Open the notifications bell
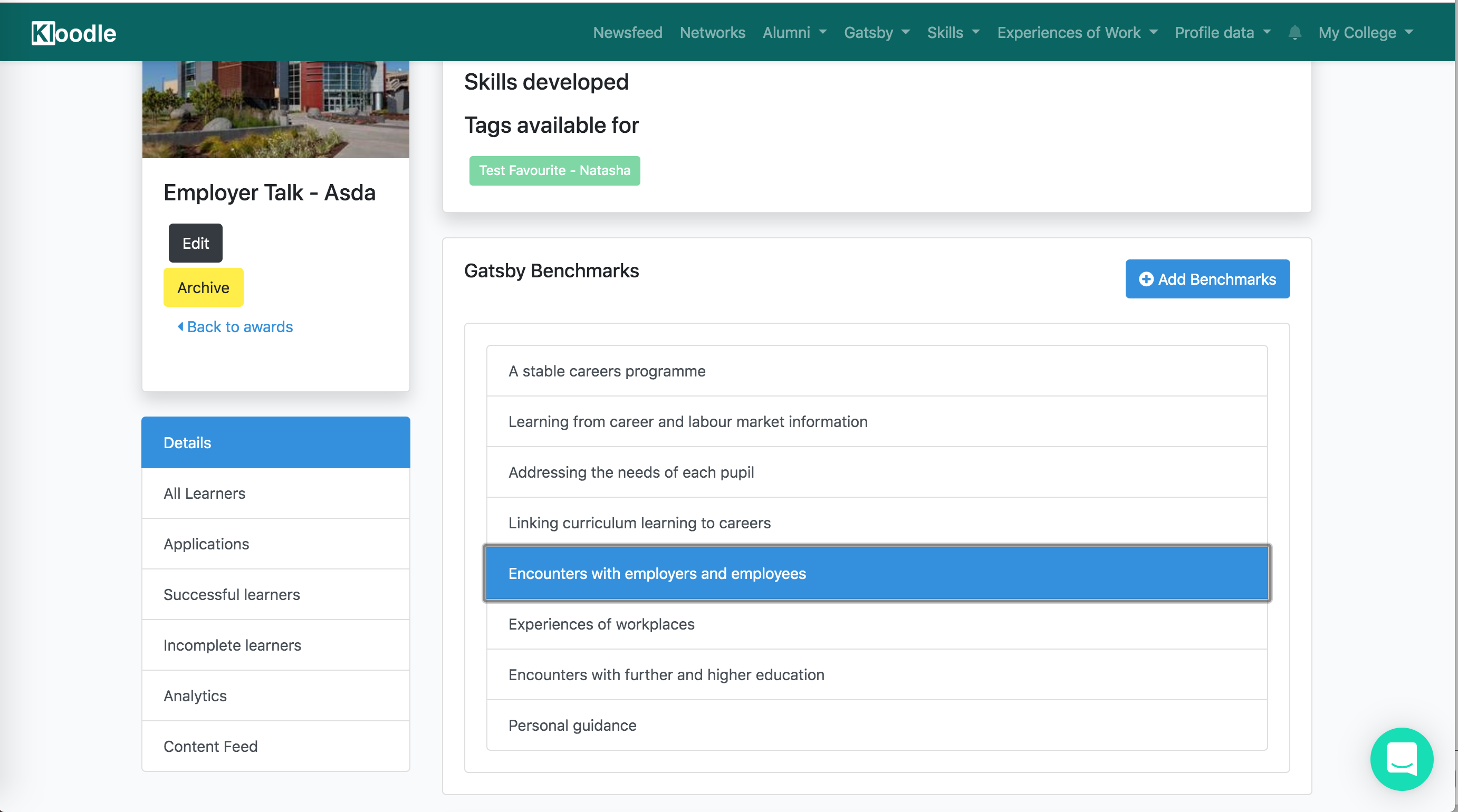This screenshot has height=812, width=1458. coord(1294,32)
